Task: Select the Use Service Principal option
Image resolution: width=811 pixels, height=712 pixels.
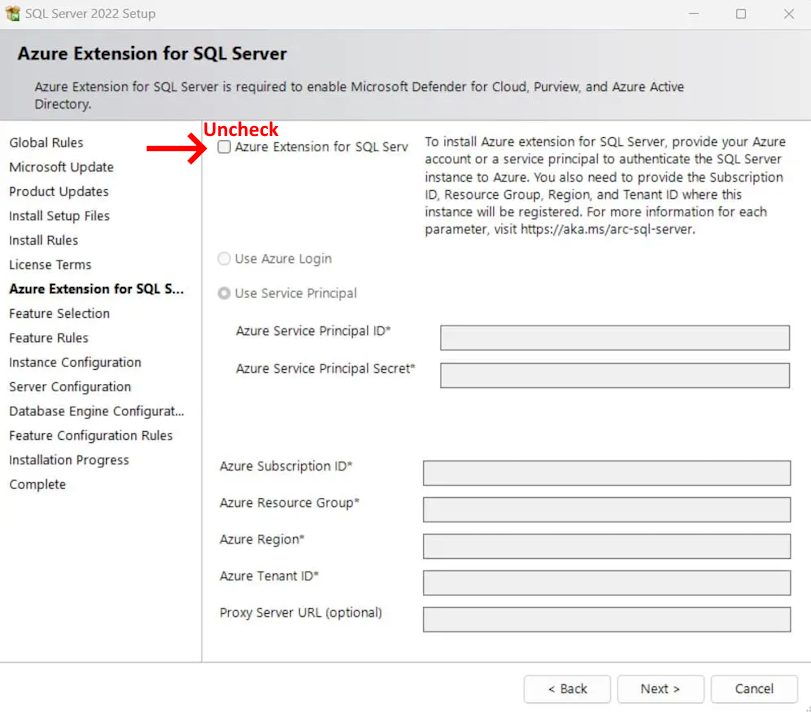Action: (x=225, y=294)
